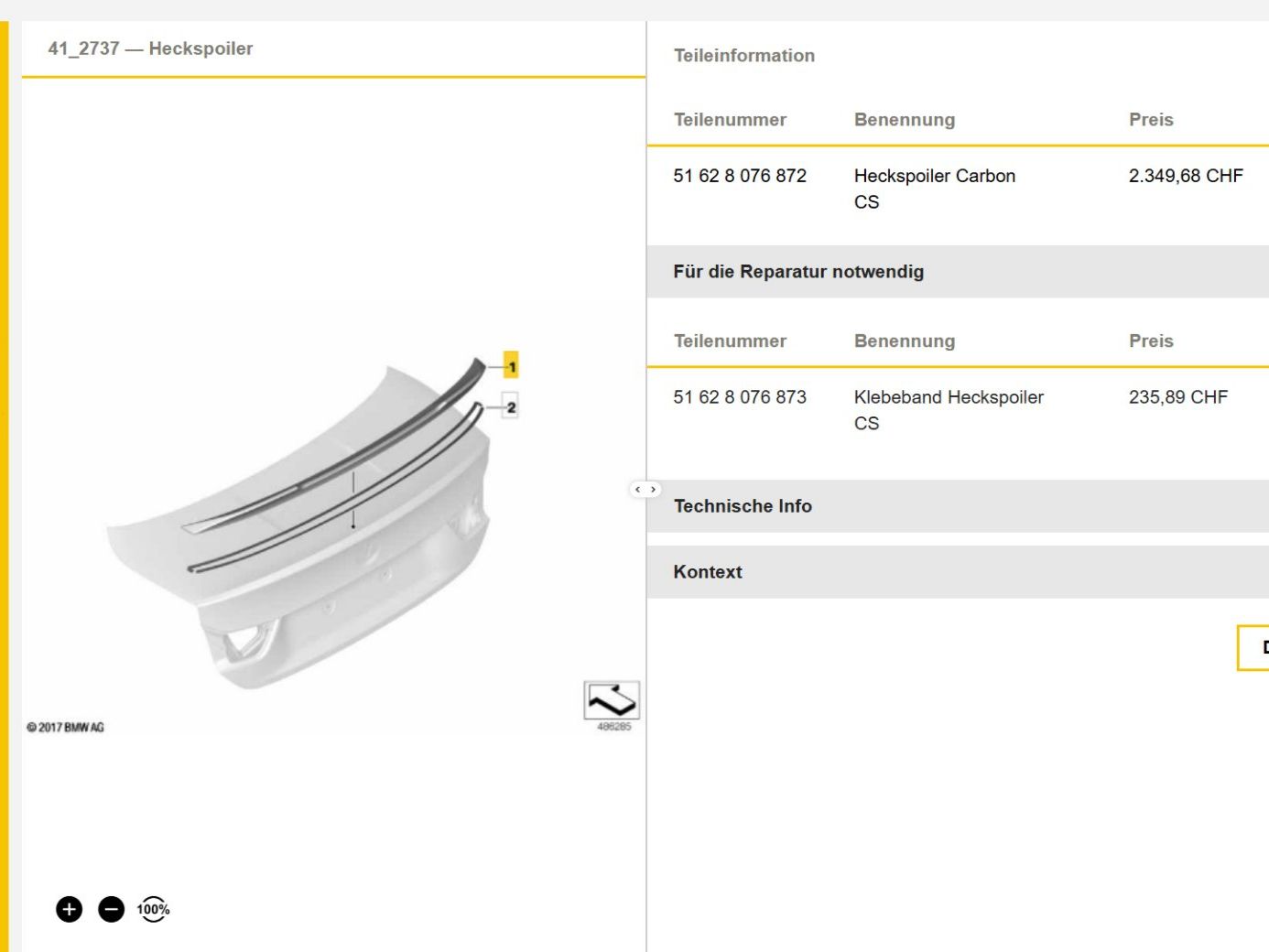Reset diagram zoom to 100%
The image size is (1269, 952).
(x=154, y=909)
